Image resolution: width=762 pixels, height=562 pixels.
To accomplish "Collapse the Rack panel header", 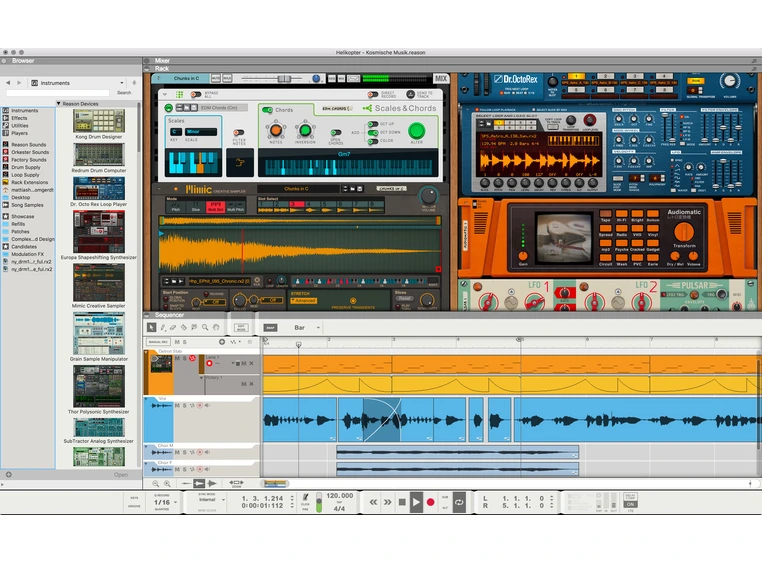I will coord(147,69).
